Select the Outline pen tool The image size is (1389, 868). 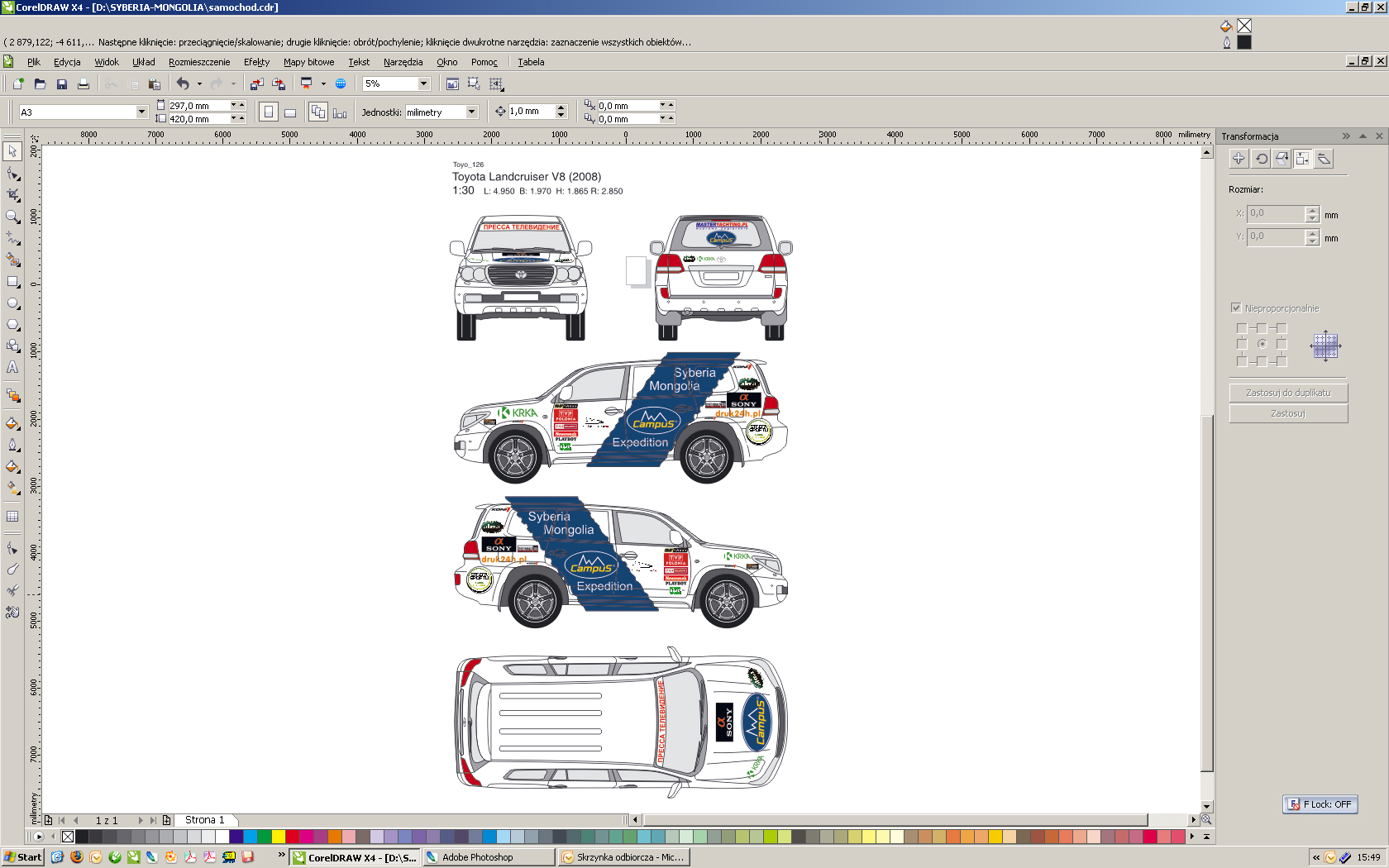[x=12, y=445]
